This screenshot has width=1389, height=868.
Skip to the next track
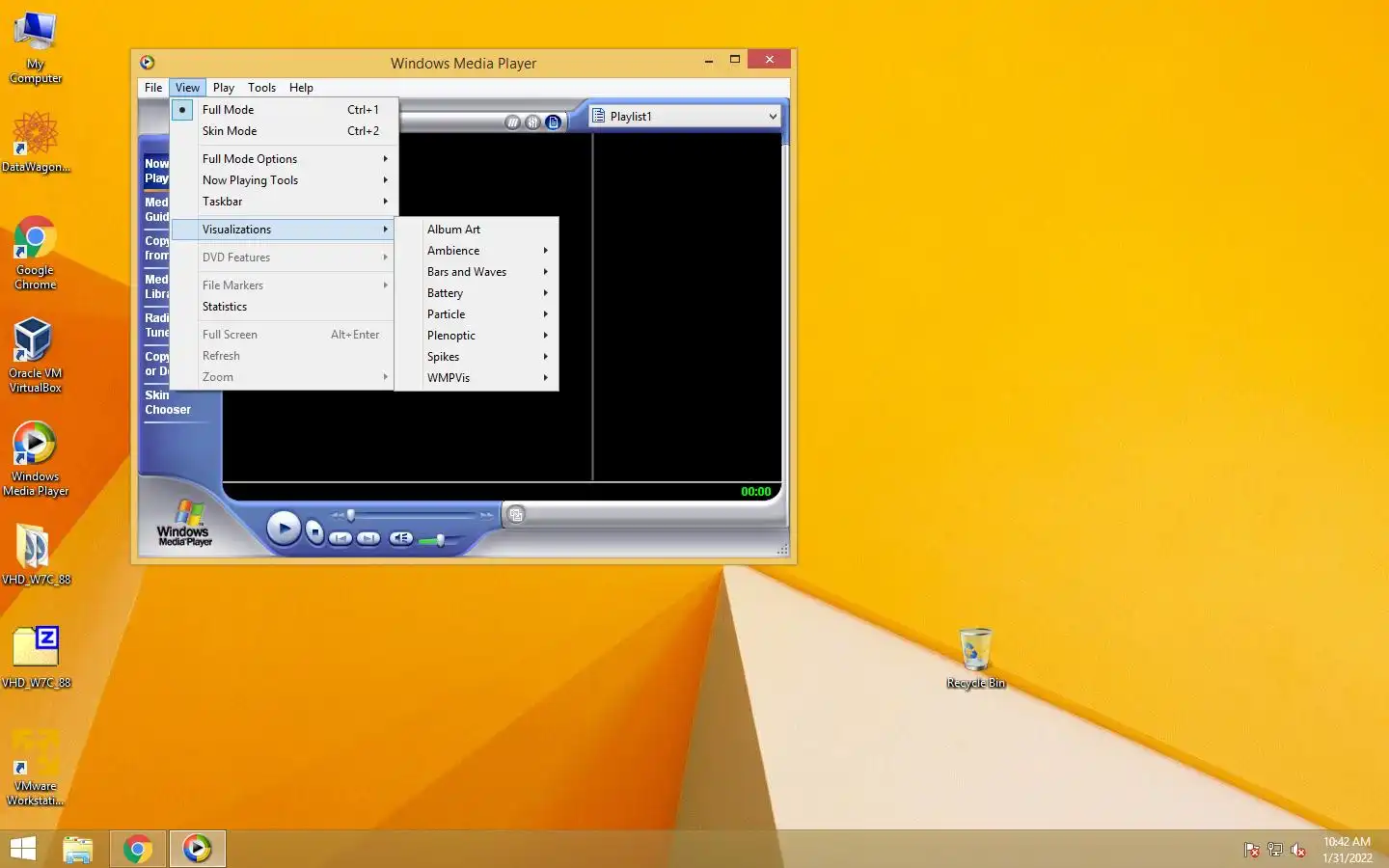click(x=368, y=538)
